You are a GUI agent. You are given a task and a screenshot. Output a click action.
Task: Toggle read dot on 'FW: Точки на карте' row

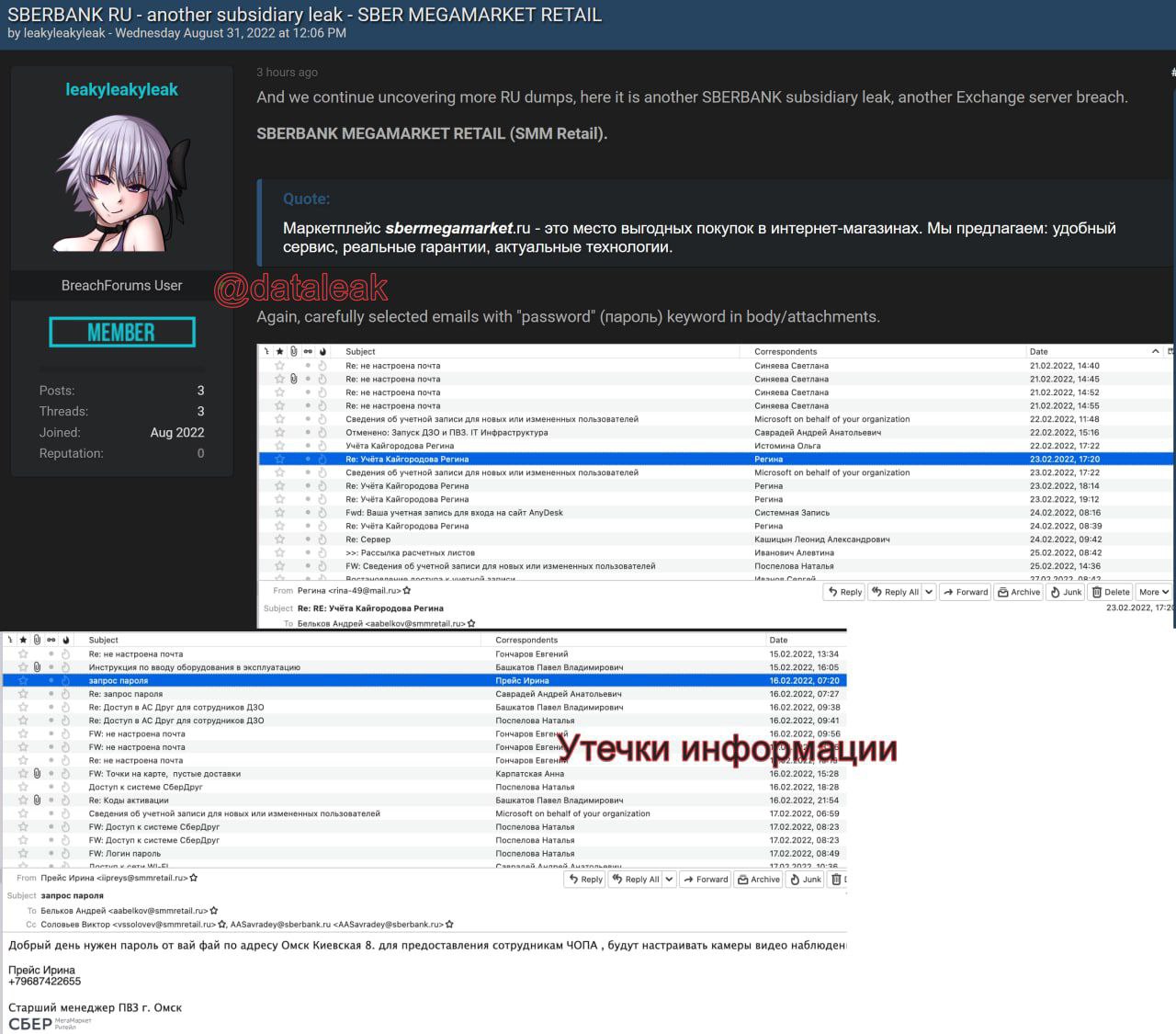[x=51, y=774]
